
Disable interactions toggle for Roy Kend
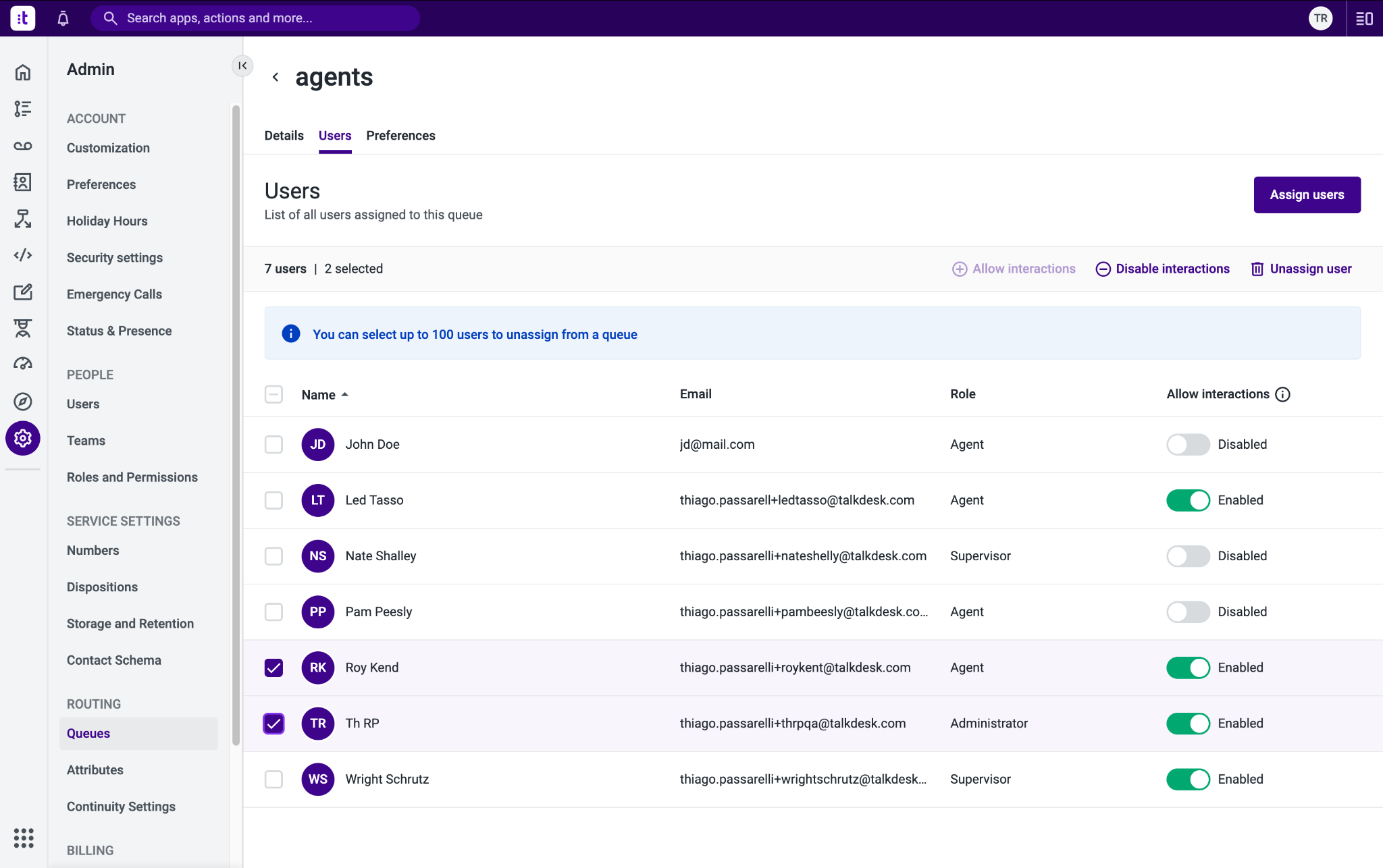tap(1188, 668)
